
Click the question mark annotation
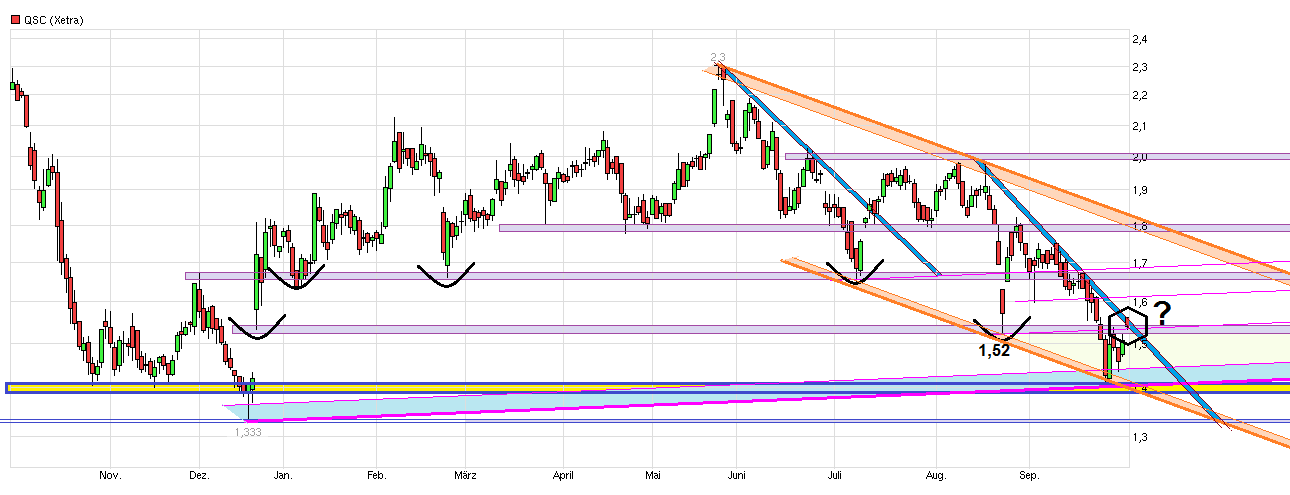tap(1163, 311)
